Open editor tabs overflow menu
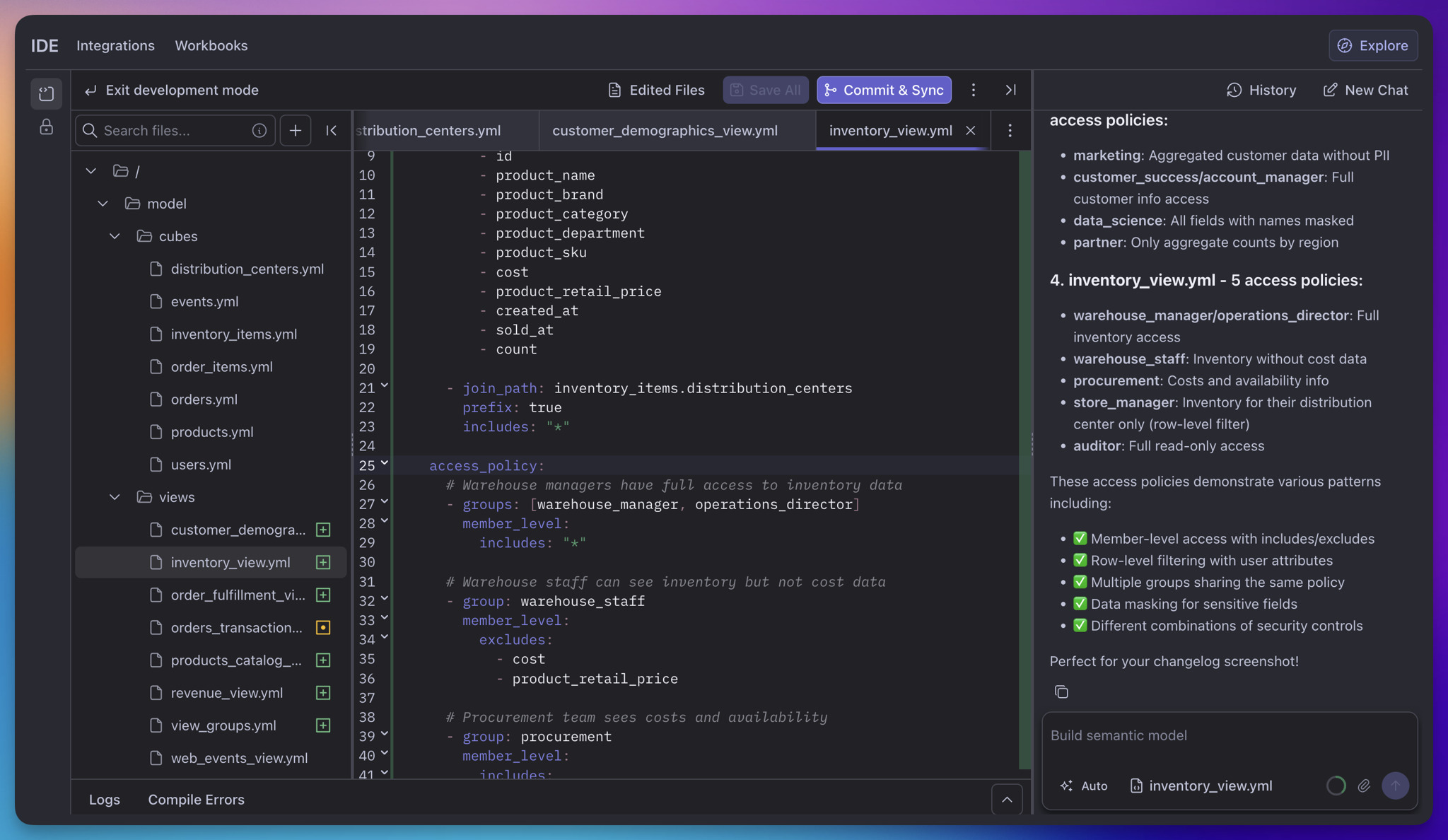 click(x=1010, y=131)
